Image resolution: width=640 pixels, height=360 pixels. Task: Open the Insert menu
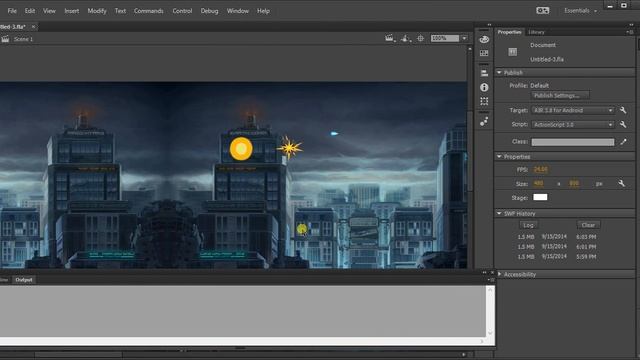pos(71,11)
